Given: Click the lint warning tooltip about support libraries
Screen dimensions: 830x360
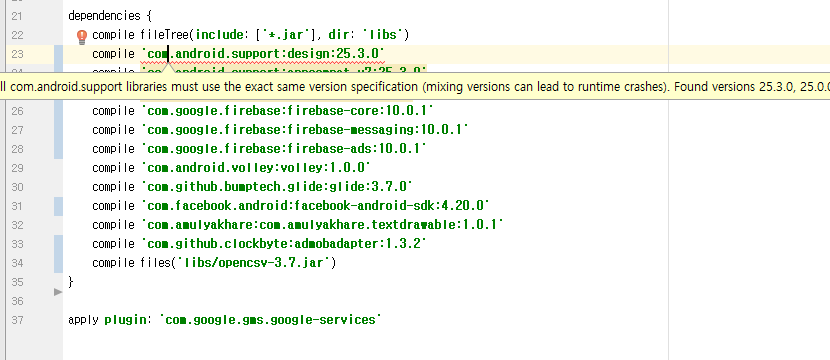Looking at the screenshot, I should [415, 86].
